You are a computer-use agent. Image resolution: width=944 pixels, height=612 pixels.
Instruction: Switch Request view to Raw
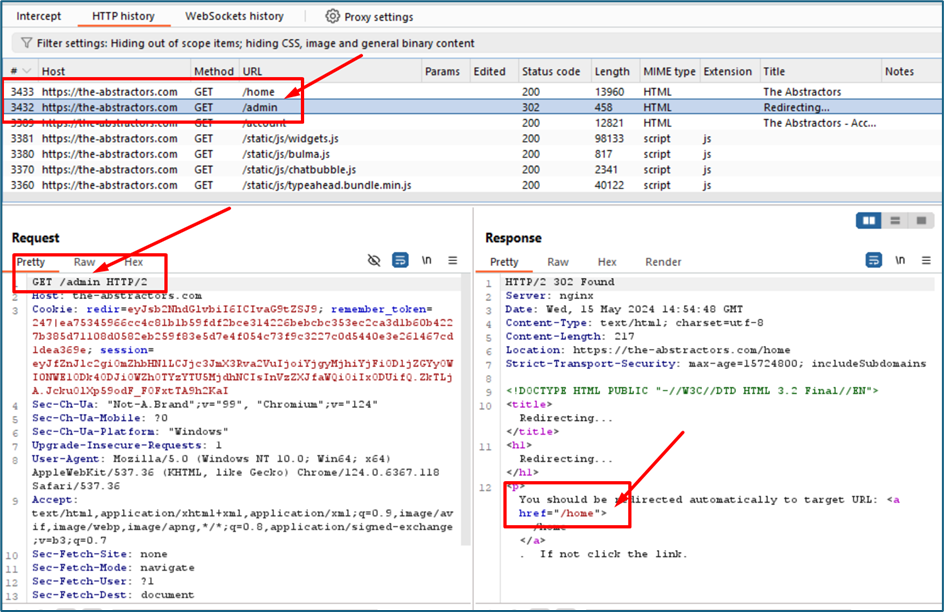point(84,262)
